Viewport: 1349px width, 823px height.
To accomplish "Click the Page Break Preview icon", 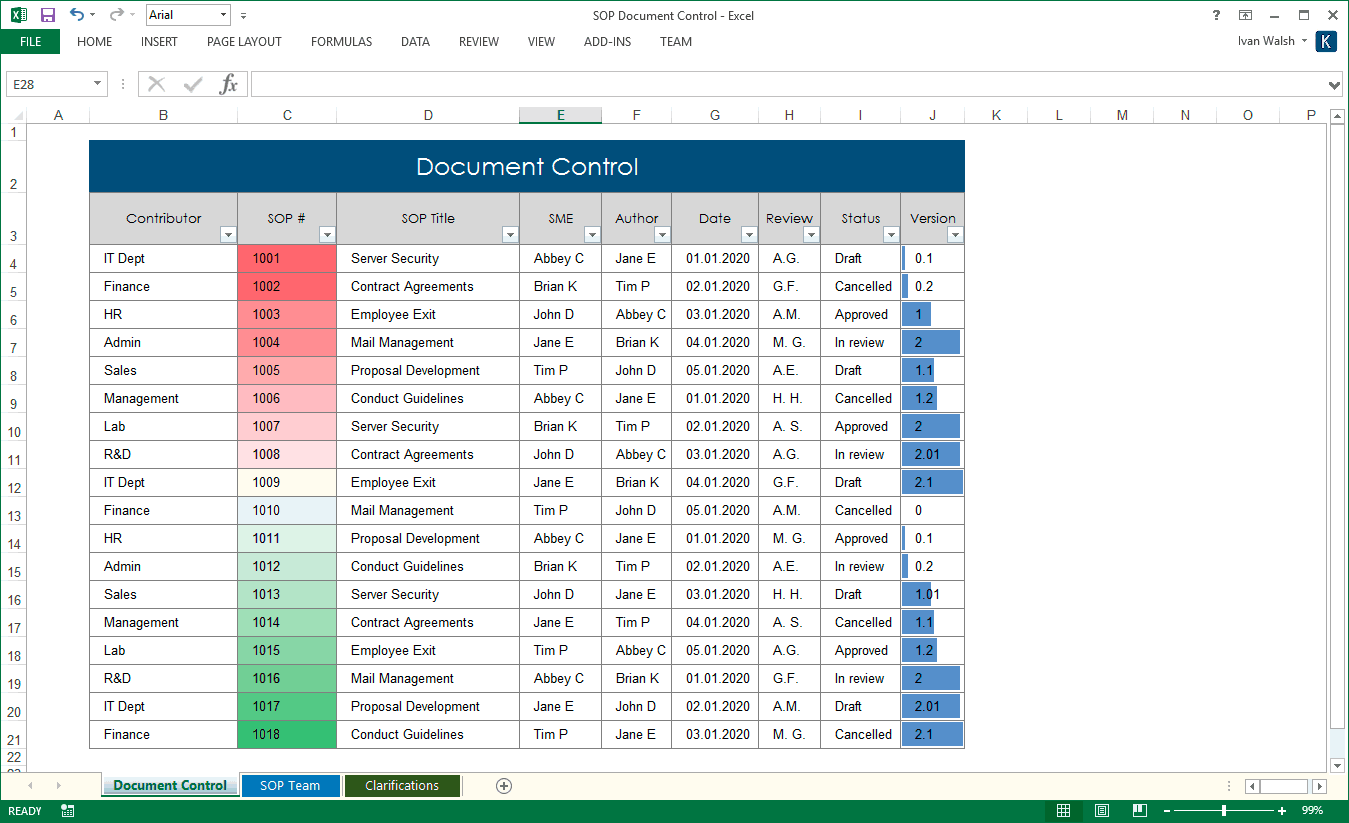I will (1138, 811).
